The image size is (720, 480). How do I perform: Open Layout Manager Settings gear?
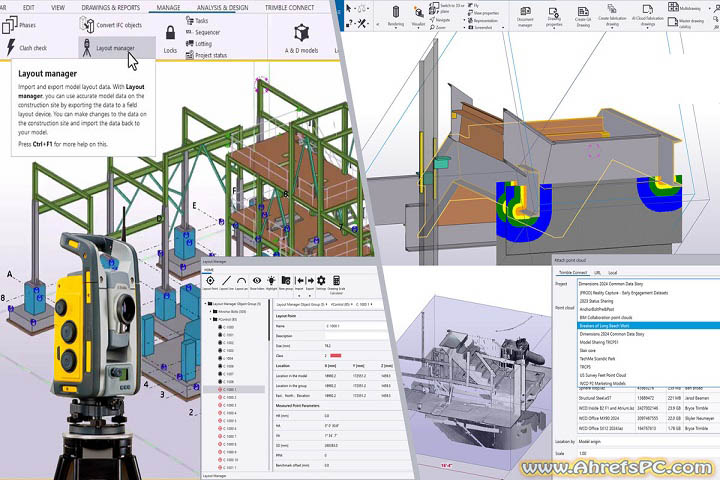click(321, 283)
